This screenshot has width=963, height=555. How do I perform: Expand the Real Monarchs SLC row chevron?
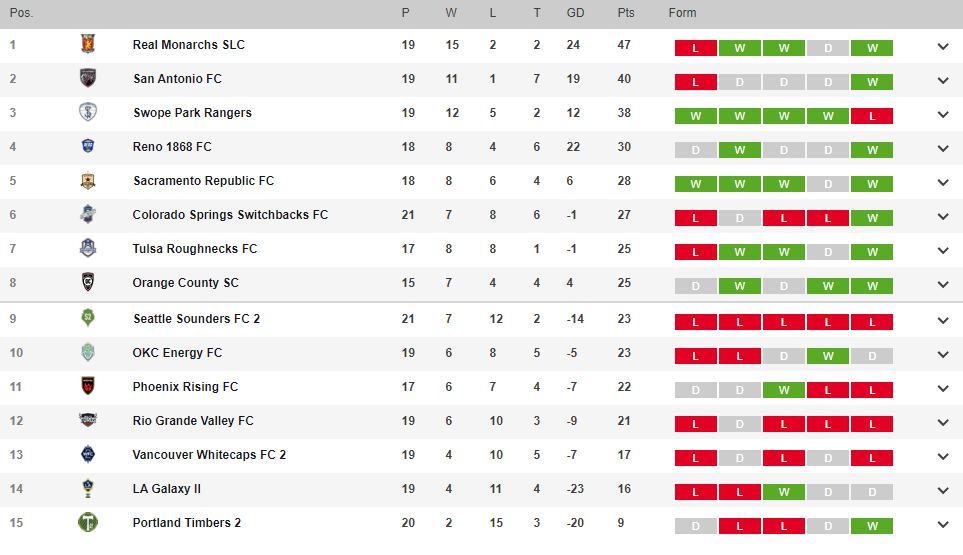[x=943, y=46]
